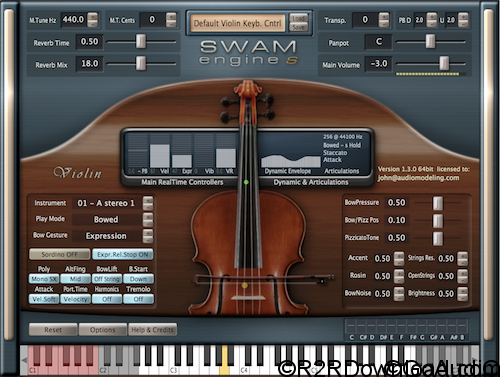Click the yellow bow position dot
Viewport: 500px width, 377px height.
[245, 285]
